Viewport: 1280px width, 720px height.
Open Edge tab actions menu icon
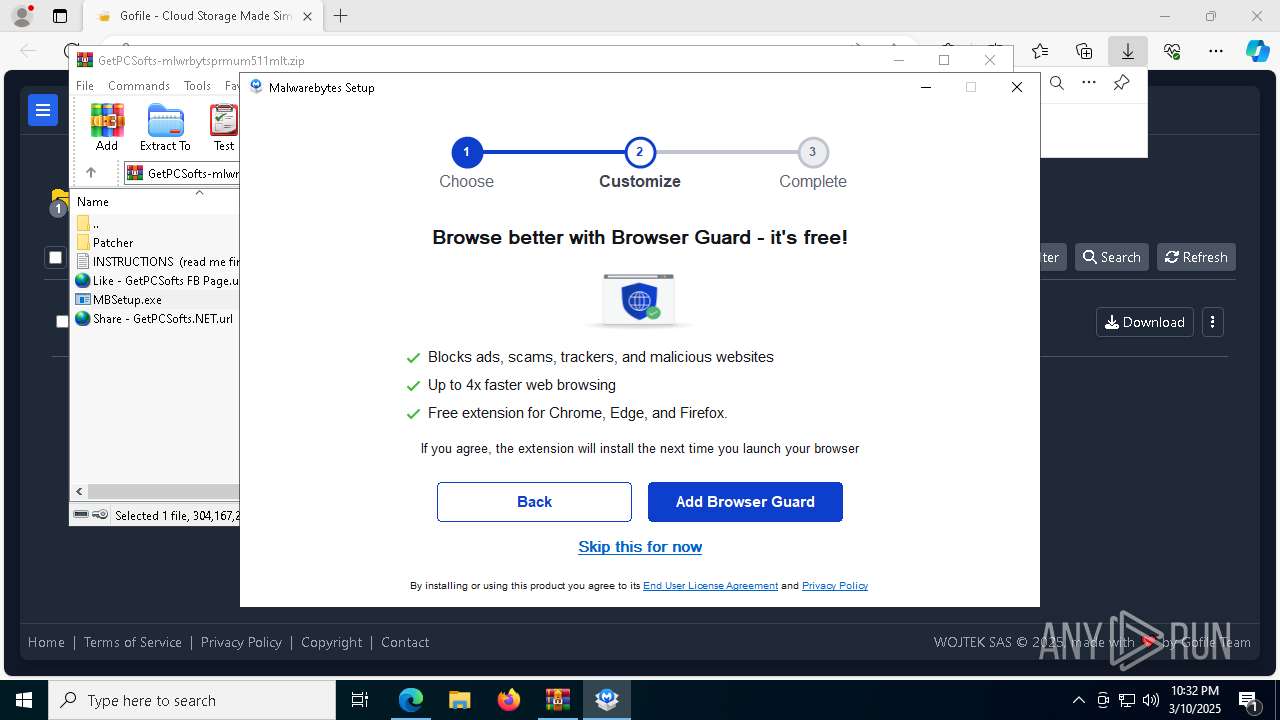(x=60, y=16)
